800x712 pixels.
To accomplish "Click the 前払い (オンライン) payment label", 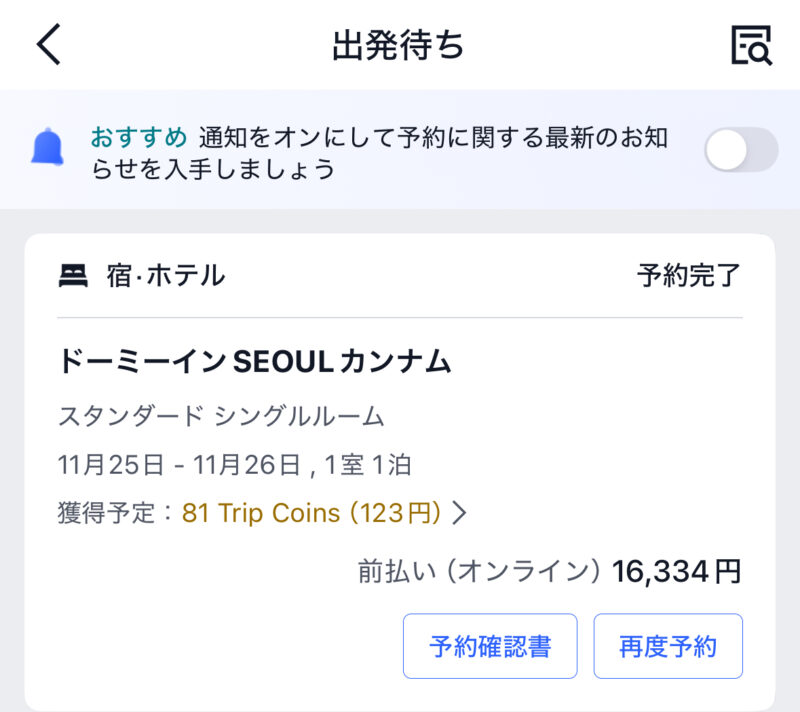I will point(479,572).
